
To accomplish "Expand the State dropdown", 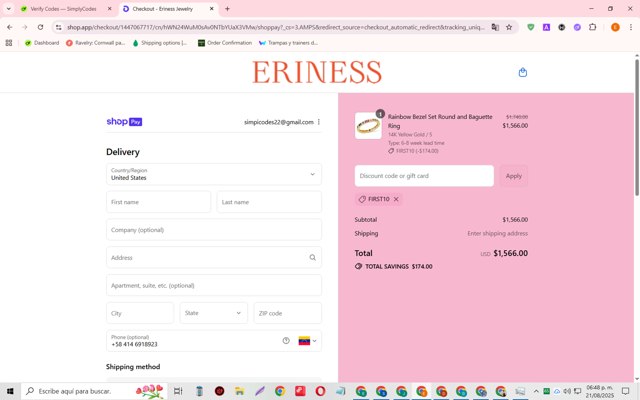I will coord(213,313).
